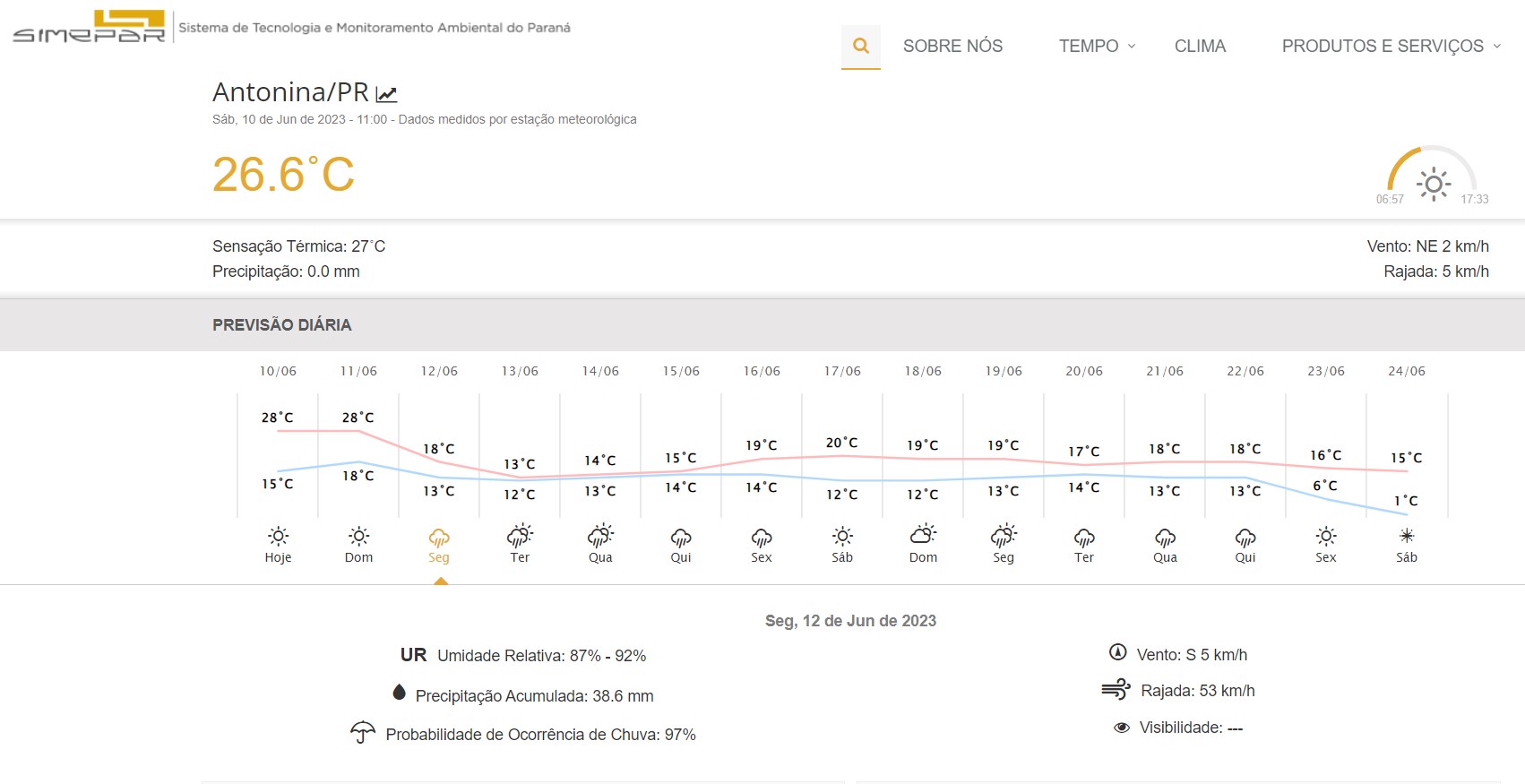Viewport: 1525px width, 784px height.
Task: Select Ter 13/06 rain icon
Action: (520, 536)
